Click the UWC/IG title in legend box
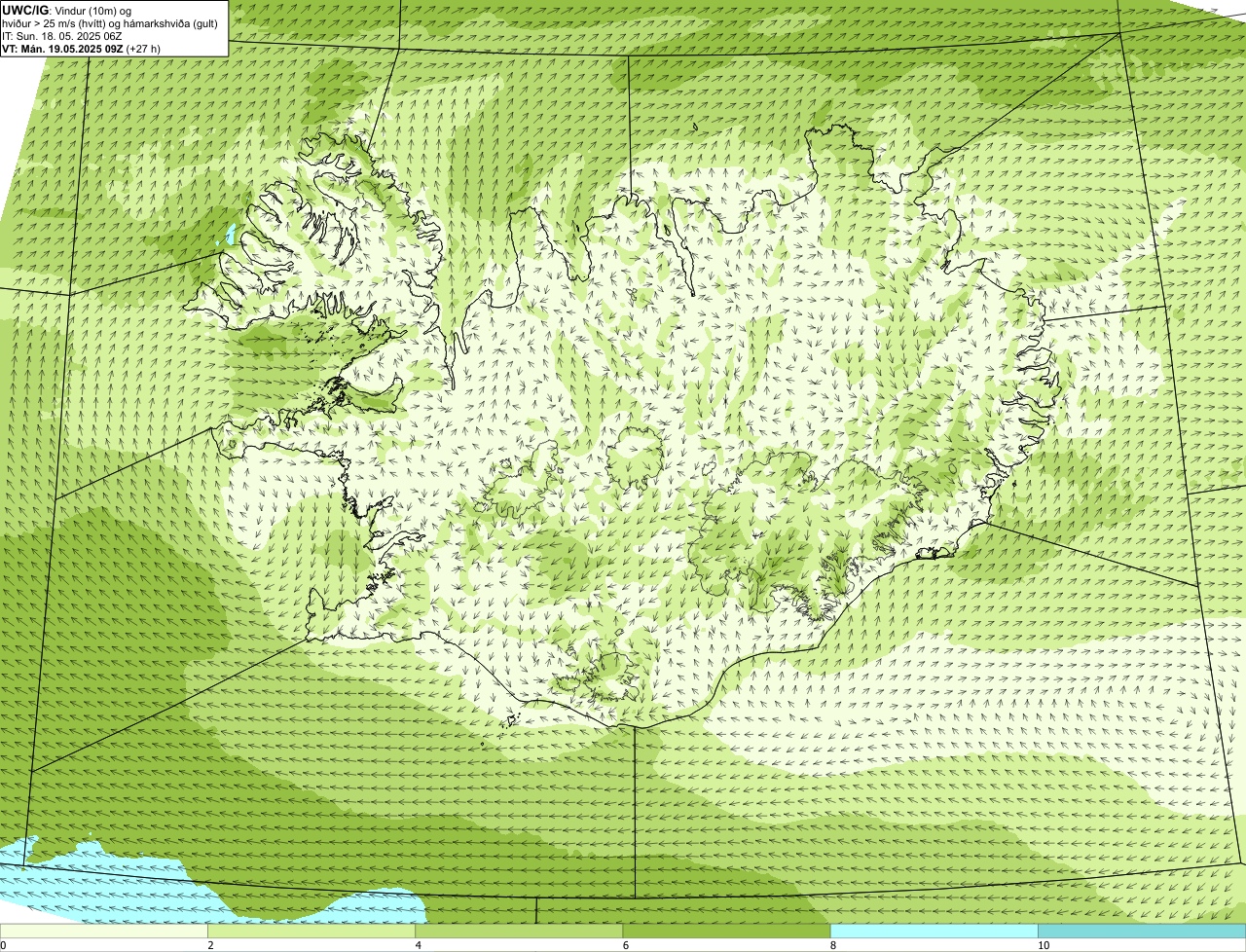 tap(25, 9)
